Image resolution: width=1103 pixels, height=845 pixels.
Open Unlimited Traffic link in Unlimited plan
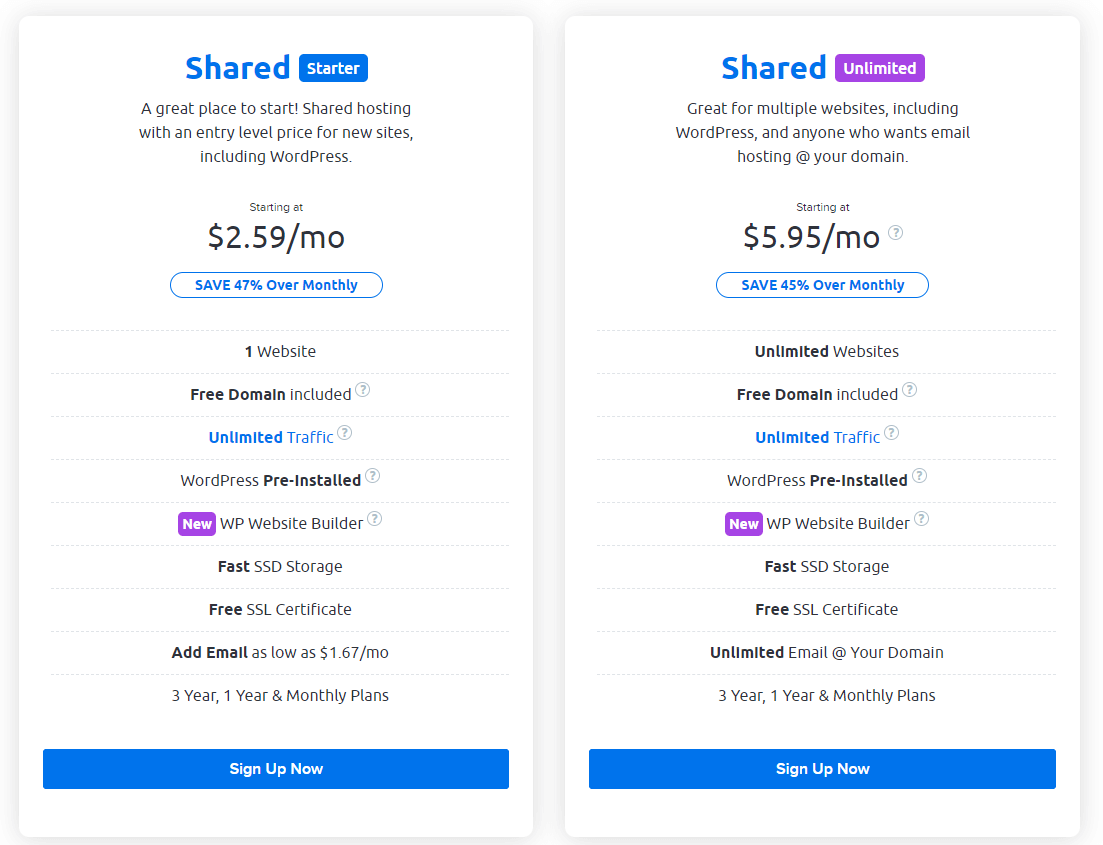817,438
